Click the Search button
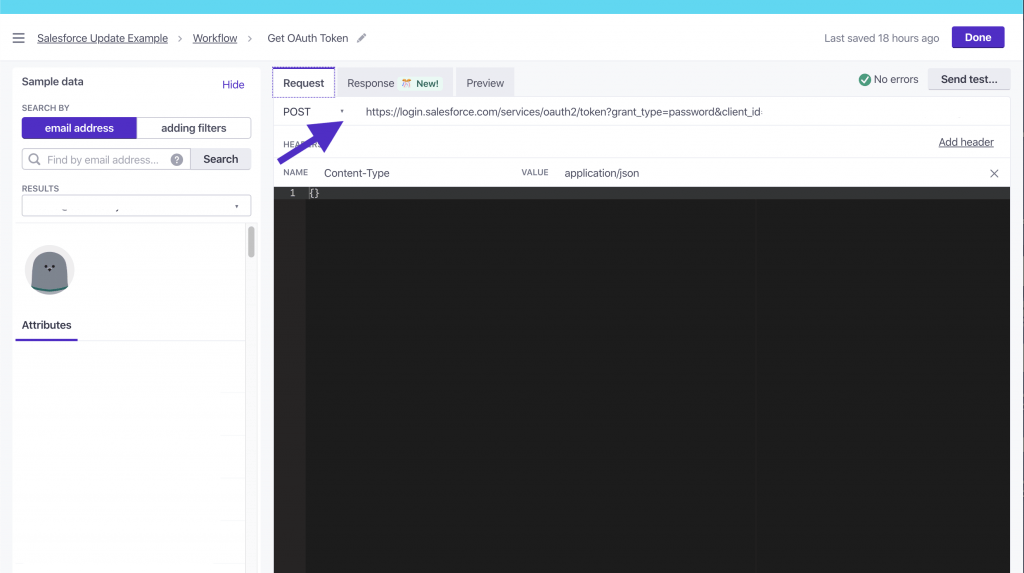Image resolution: width=1024 pixels, height=573 pixels. click(x=221, y=159)
